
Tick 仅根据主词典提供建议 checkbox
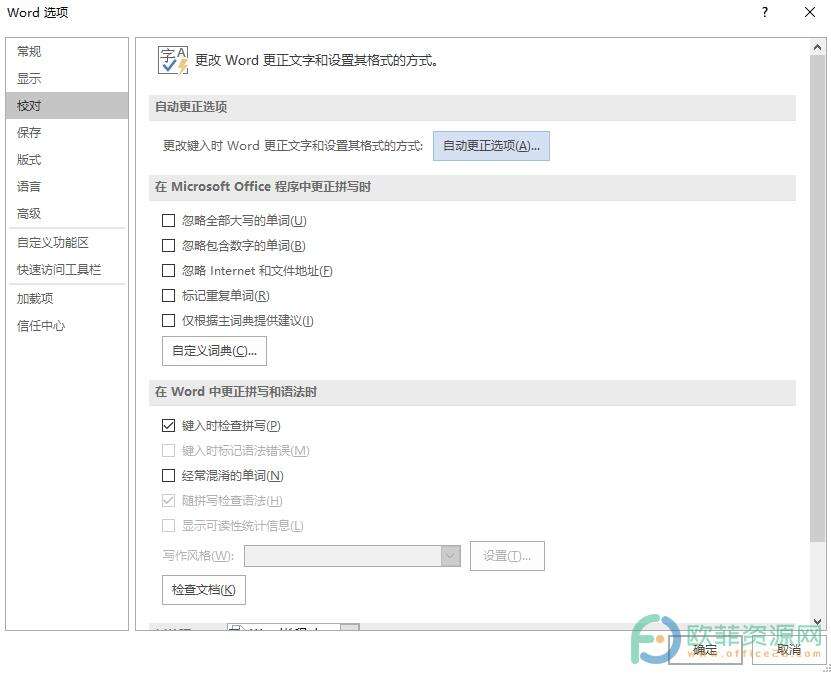[168, 321]
